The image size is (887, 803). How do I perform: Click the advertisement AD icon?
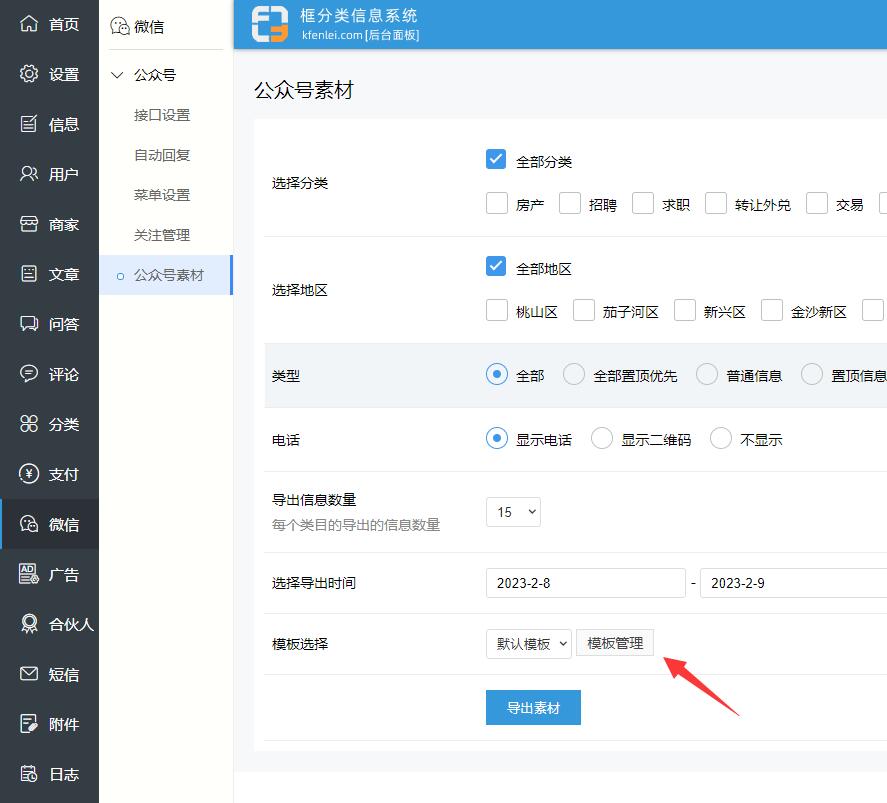pyautogui.click(x=30, y=574)
